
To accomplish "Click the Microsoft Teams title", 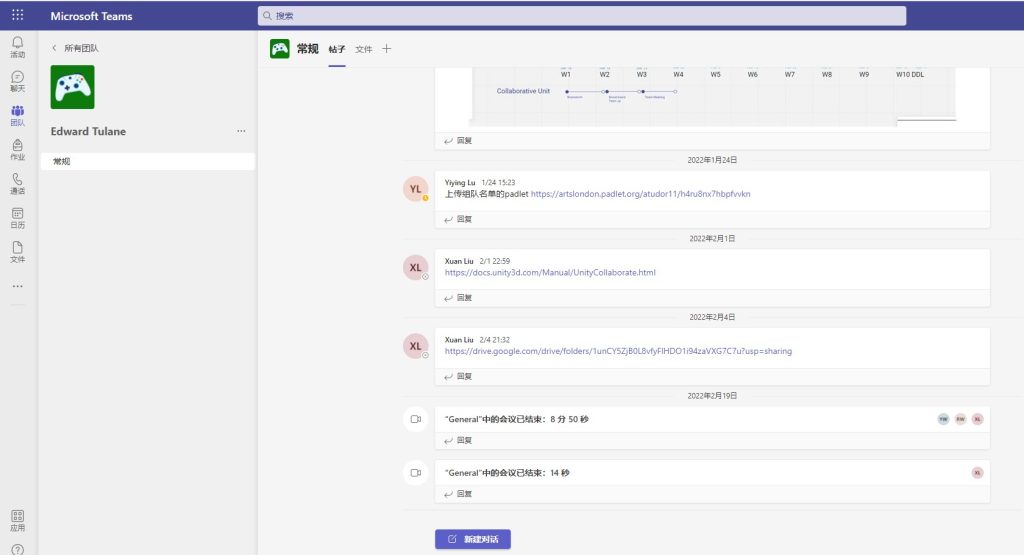I will pyautogui.click(x=91, y=16).
